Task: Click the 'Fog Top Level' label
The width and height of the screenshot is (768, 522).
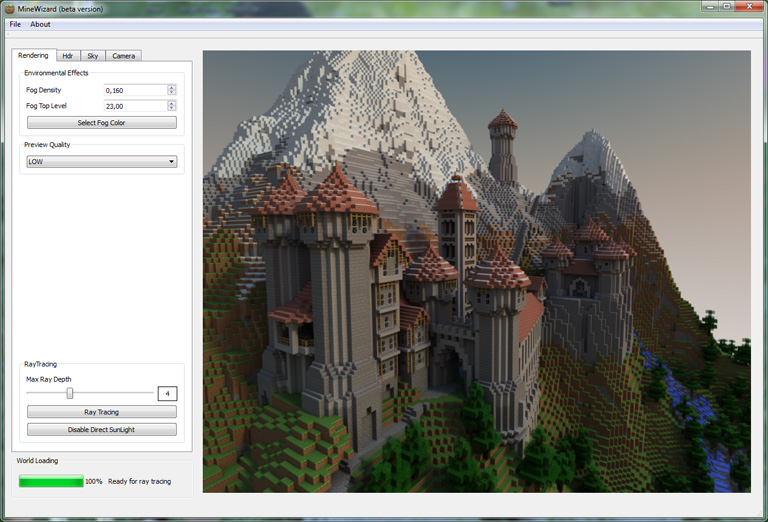Action: click(46, 106)
